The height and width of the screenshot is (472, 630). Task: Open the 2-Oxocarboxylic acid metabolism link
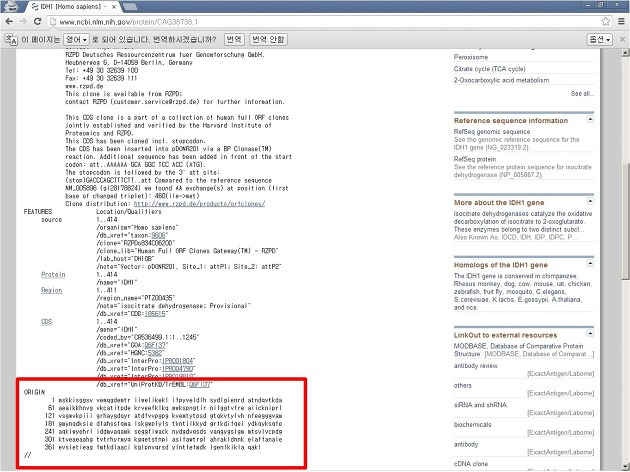click(501, 80)
